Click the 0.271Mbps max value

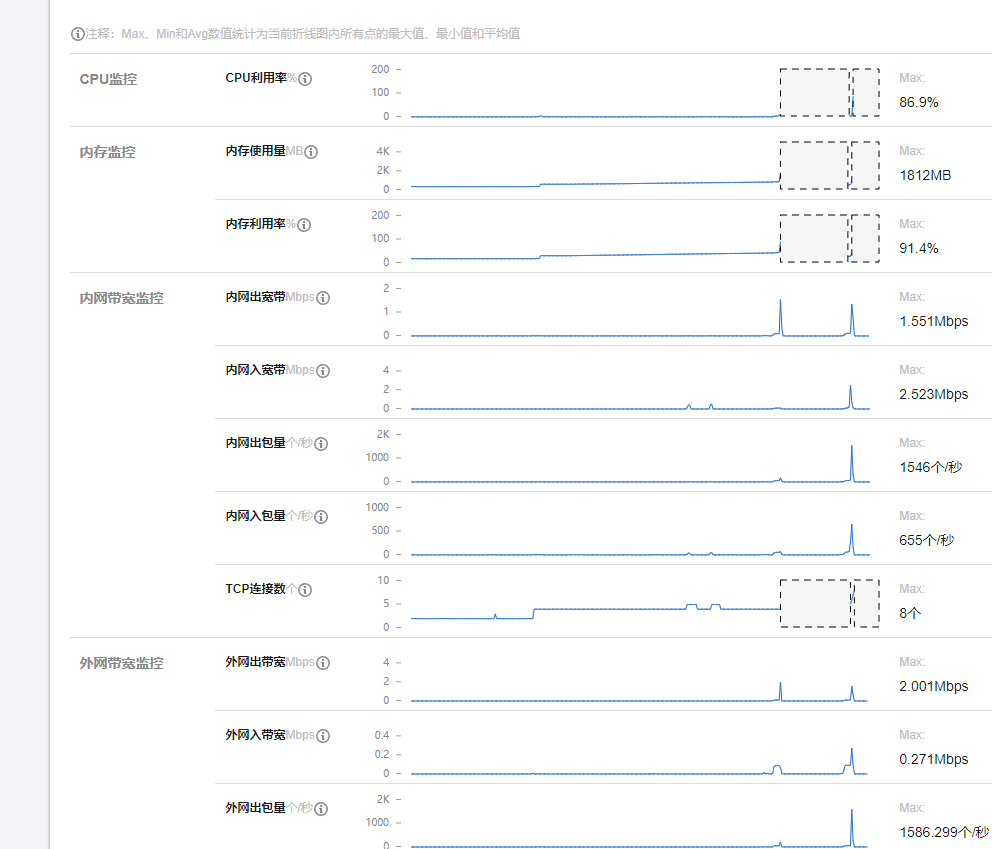(x=934, y=759)
